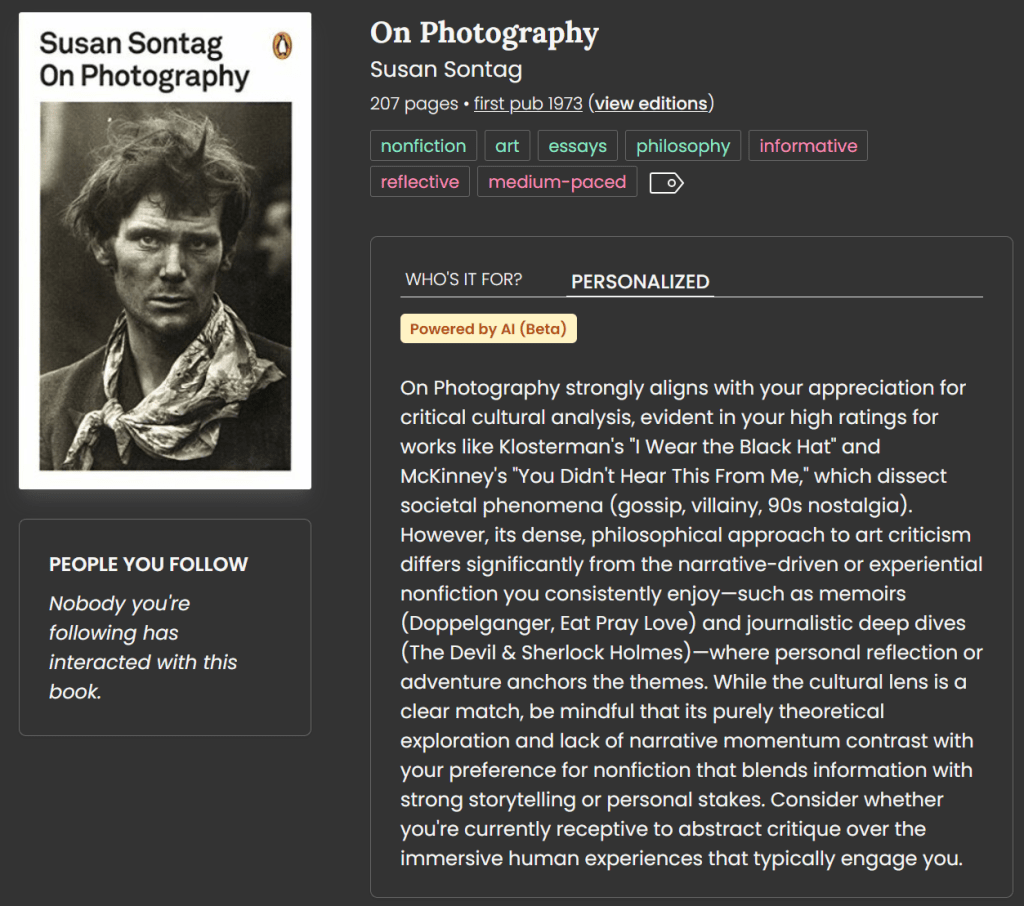Click the Powered by AI (Beta) badge
The width and height of the screenshot is (1024, 906).
pyautogui.click(x=488, y=327)
